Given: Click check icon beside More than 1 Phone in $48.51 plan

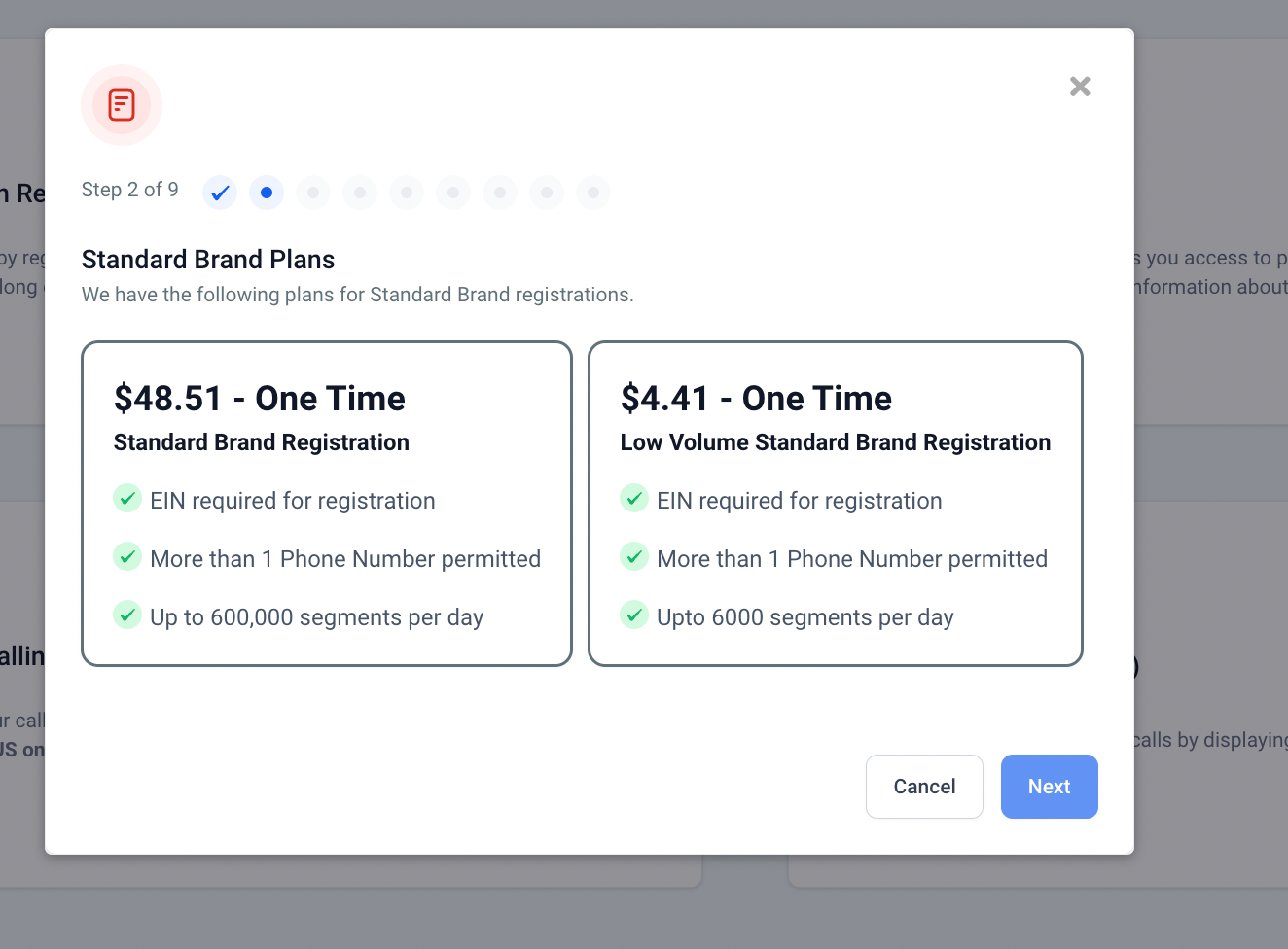Looking at the screenshot, I should pos(127,557).
